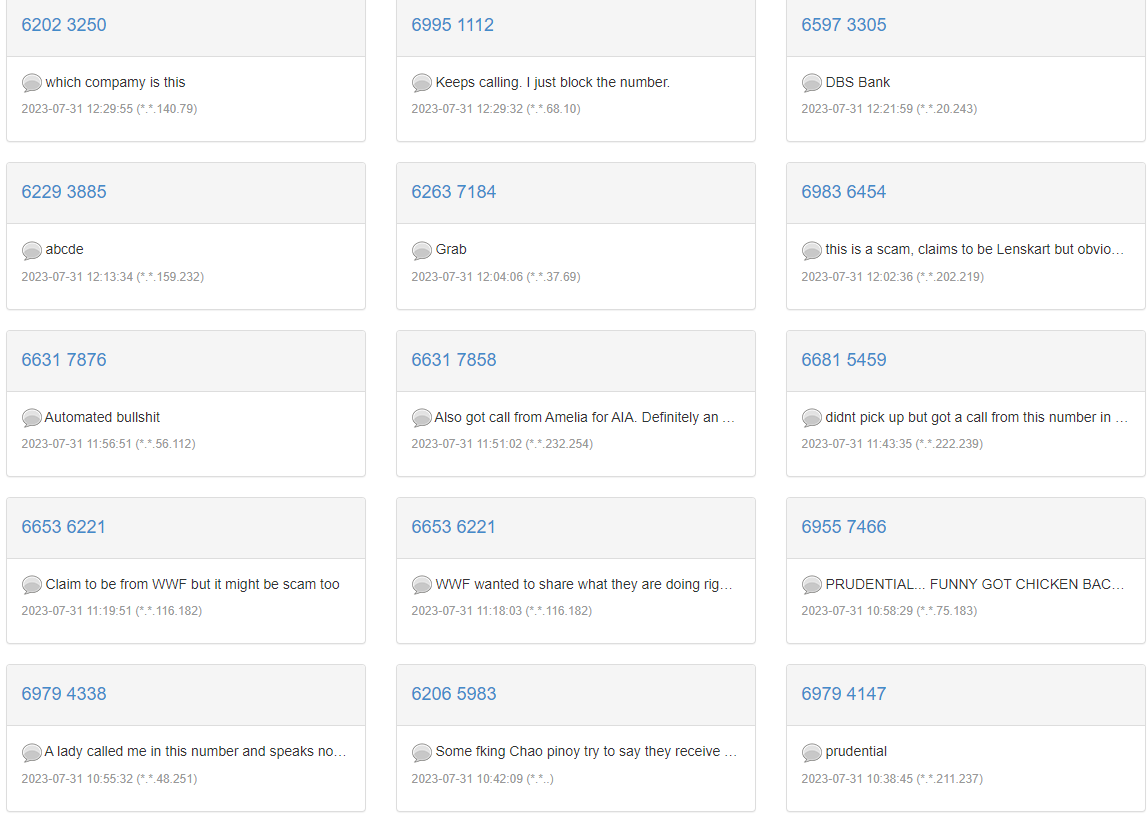Open phone number 6202 3250
The height and width of the screenshot is (818, 1148).
64,25
